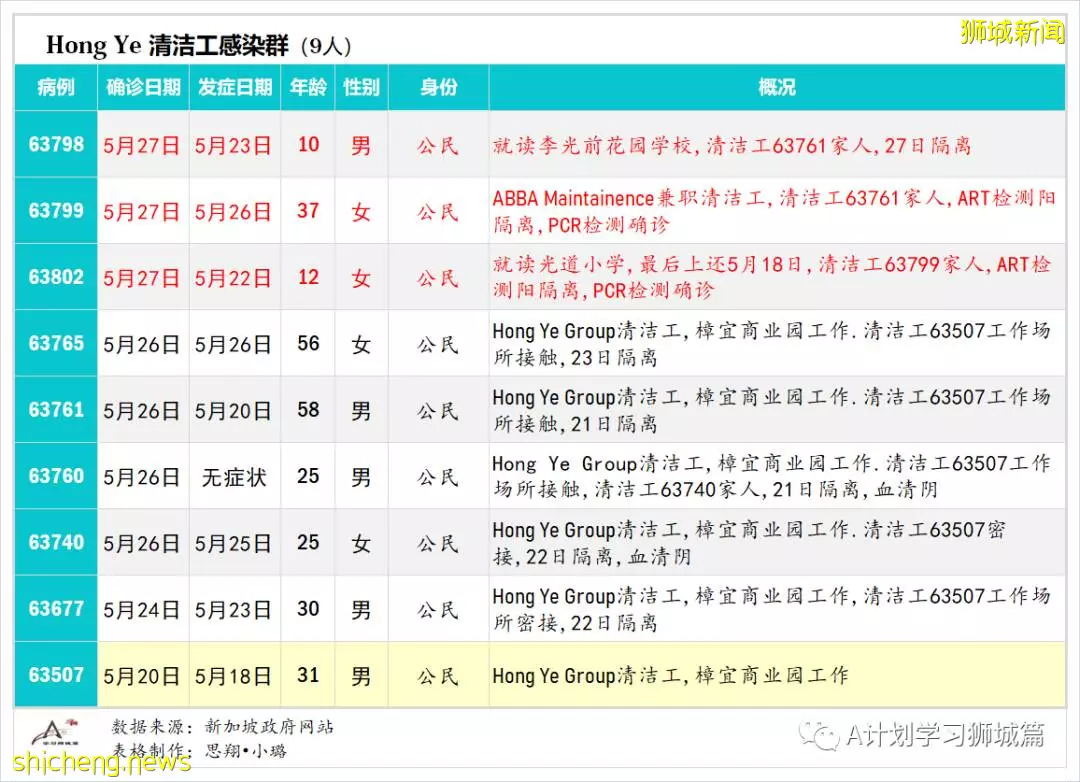The width and height of the screenshot is (1080, 782).
Task: Click confirmed date 5月20日 in row 63507
Action: (142, 676)
